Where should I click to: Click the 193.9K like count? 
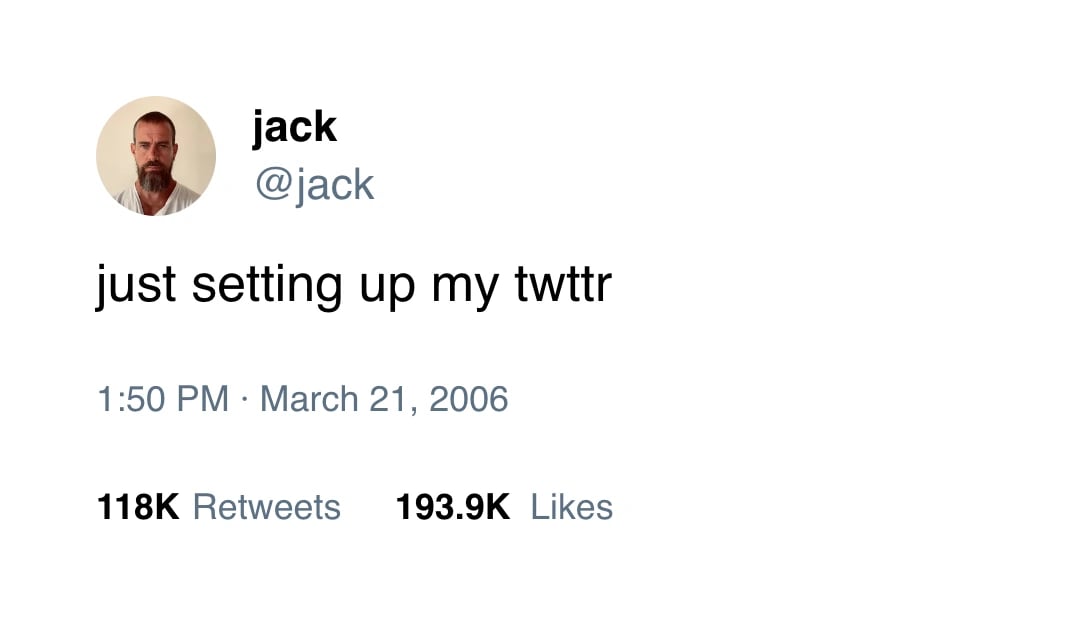coord(452,507)
